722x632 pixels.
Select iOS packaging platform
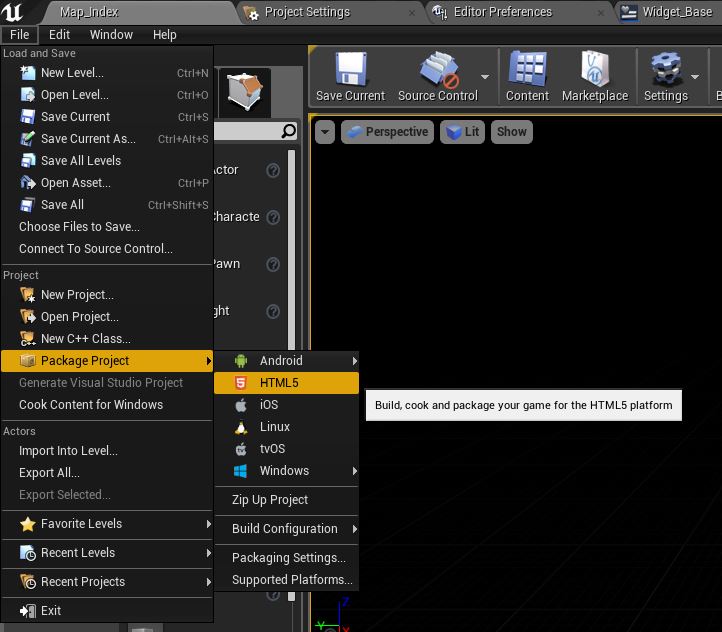coord(286,405)
